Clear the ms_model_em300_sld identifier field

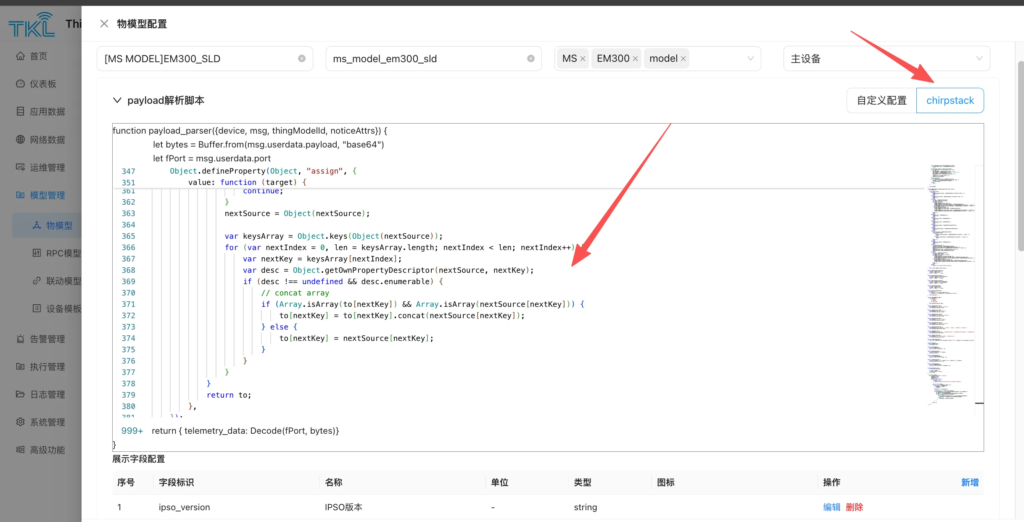(x=531, y=59)
